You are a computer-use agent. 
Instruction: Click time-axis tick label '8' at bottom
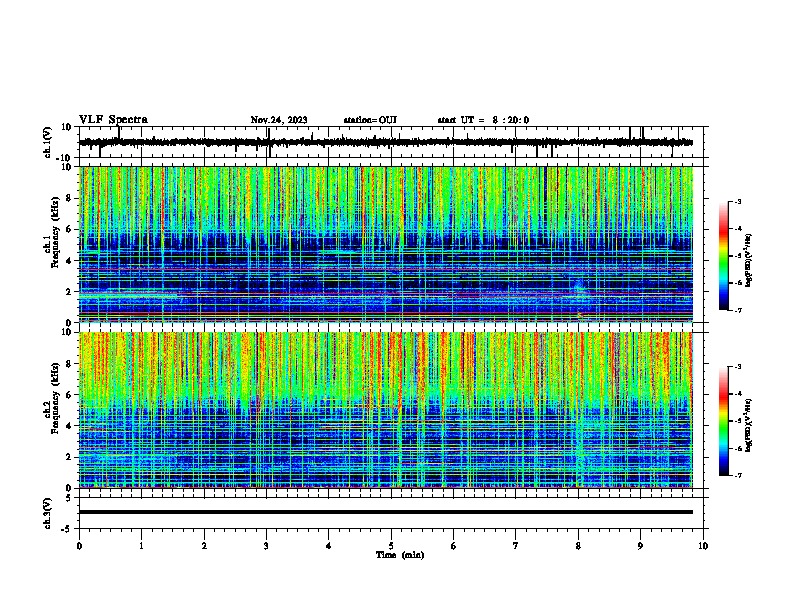578,546
